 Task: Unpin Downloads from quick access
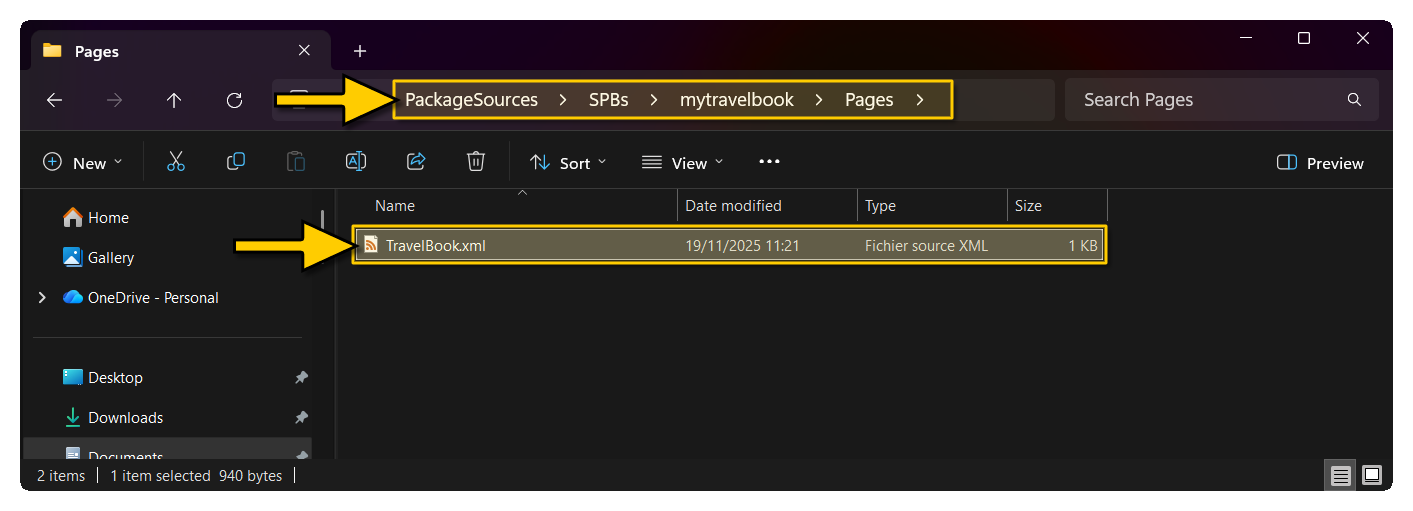(x=301, y=418)
